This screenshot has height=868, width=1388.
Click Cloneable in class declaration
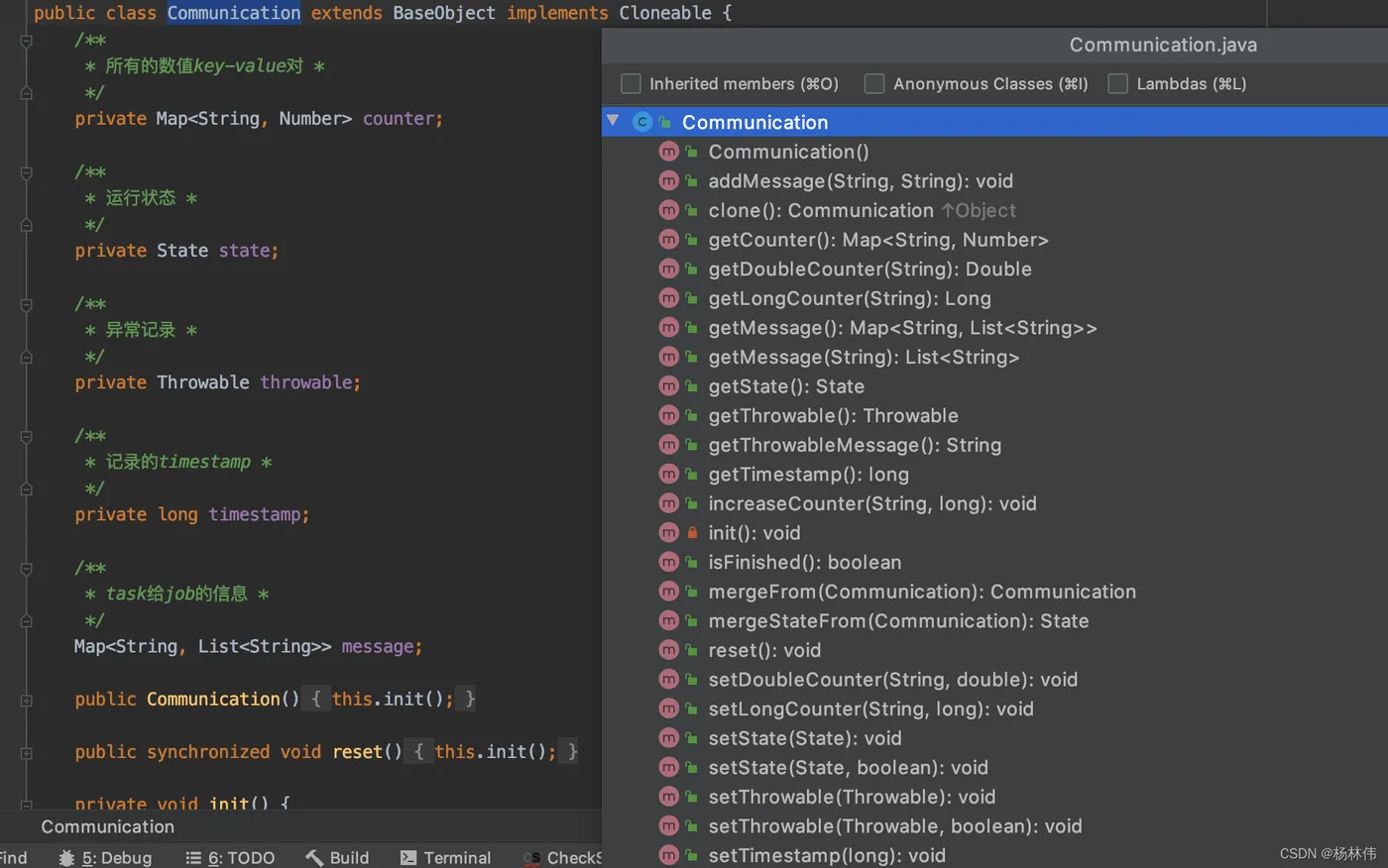[665, 13]
